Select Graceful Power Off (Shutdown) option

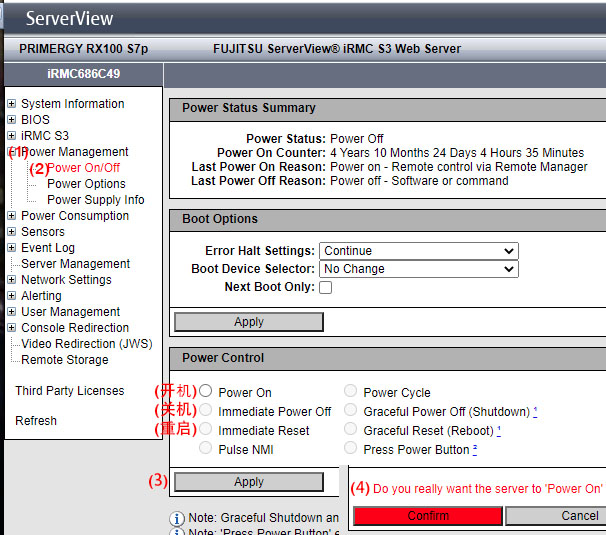351,409
